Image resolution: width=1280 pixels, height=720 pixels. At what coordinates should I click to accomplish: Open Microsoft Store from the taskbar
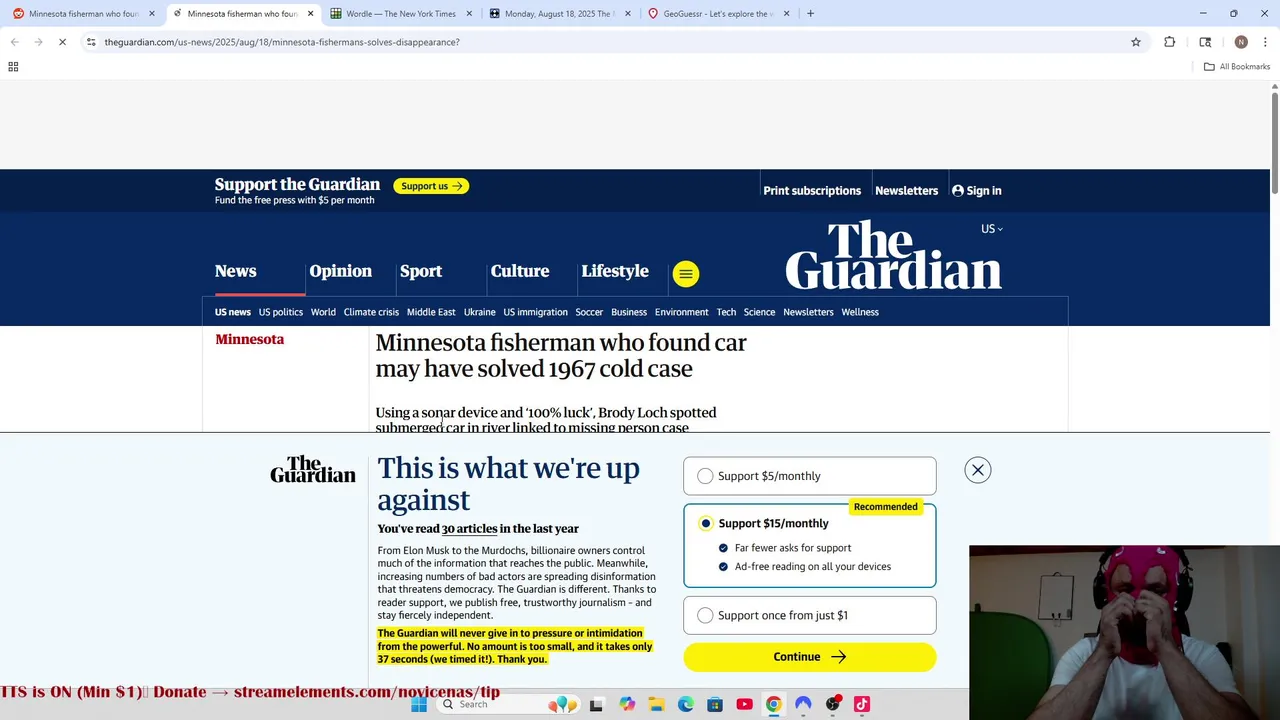(715, 704)
